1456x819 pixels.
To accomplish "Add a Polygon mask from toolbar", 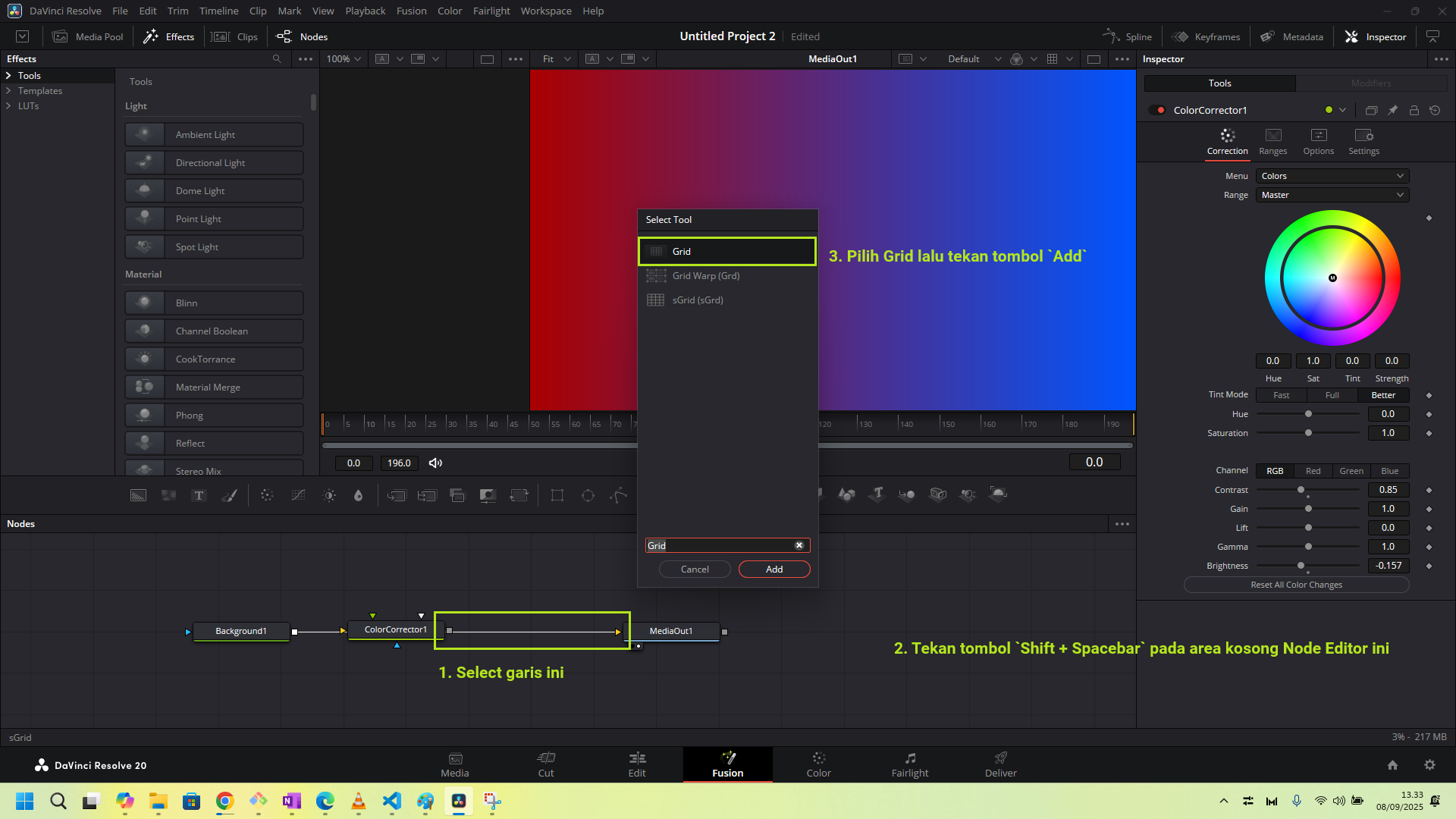I will [619, 495].
